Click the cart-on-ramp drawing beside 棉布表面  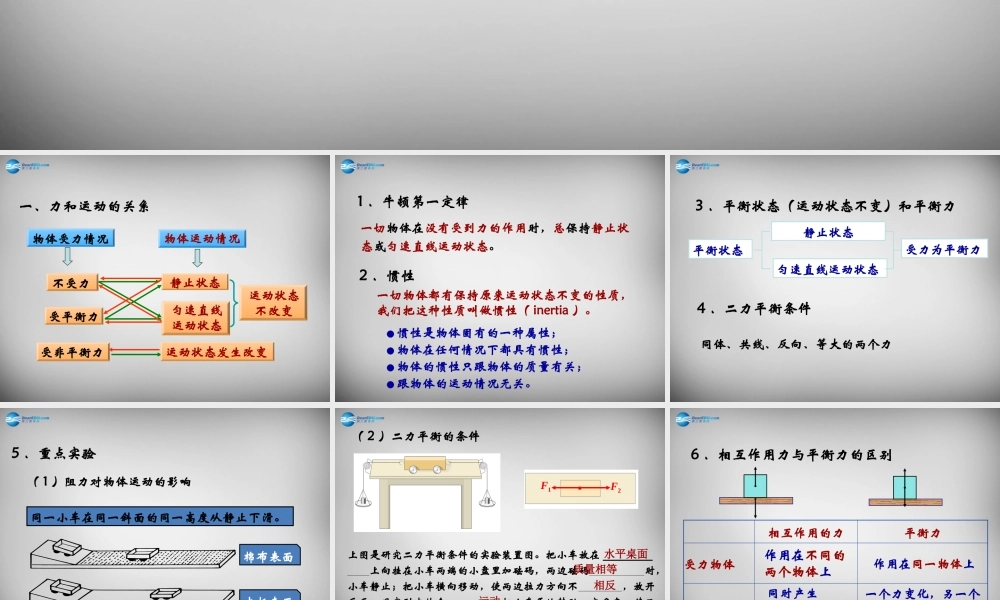(x=132, y=553)
